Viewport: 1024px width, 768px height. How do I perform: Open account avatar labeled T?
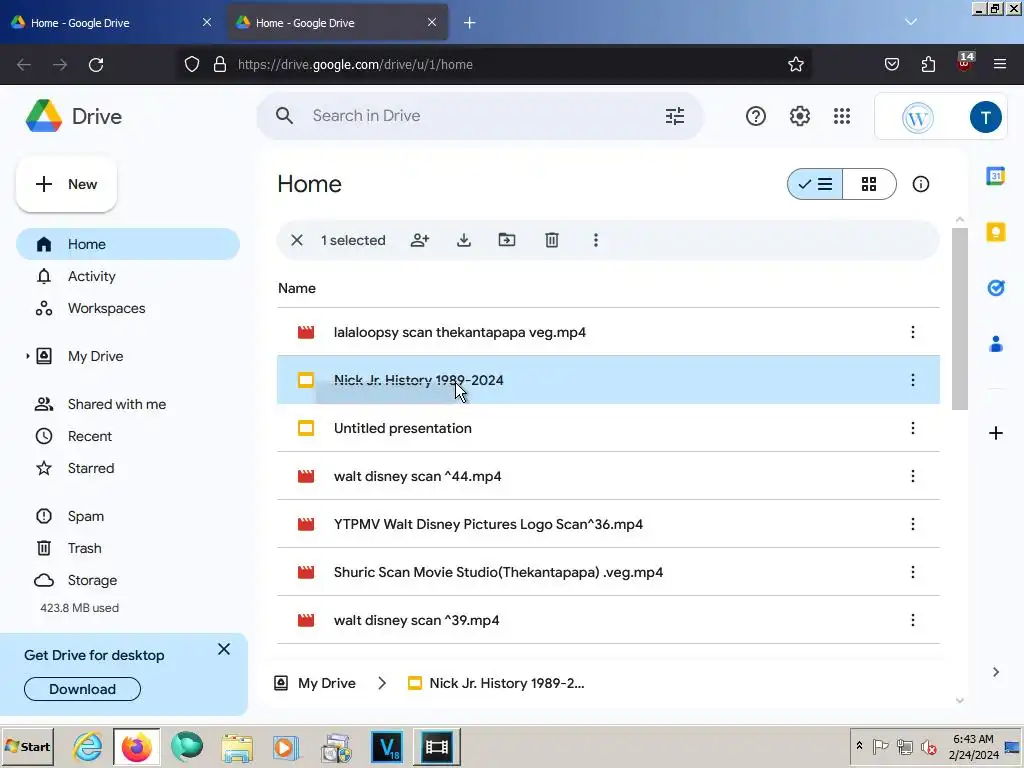coord(985,117)
